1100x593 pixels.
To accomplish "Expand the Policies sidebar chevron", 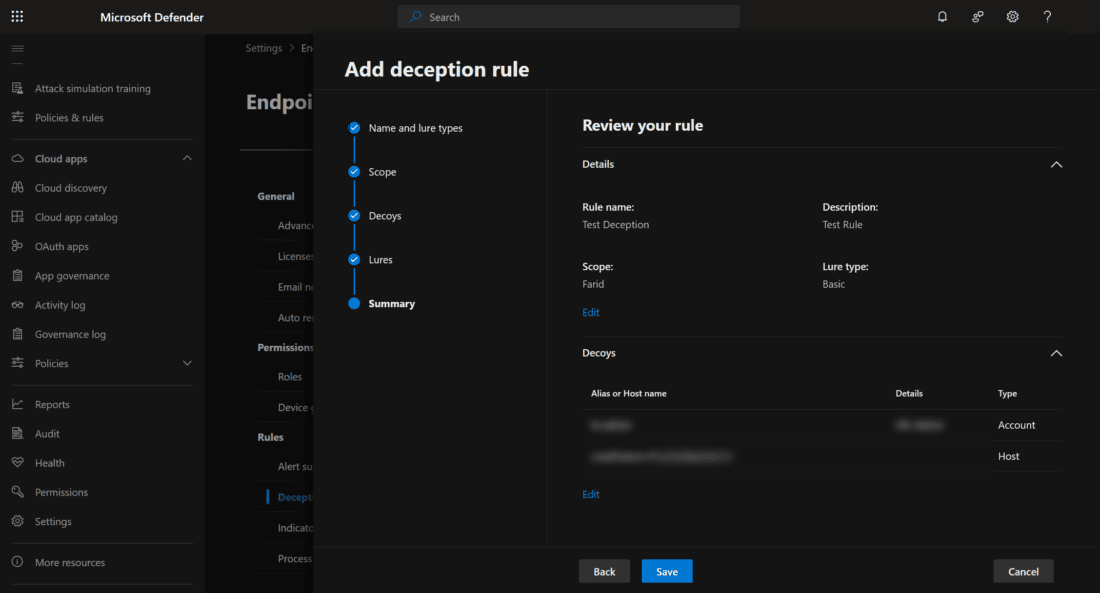I will click(187, 364).
